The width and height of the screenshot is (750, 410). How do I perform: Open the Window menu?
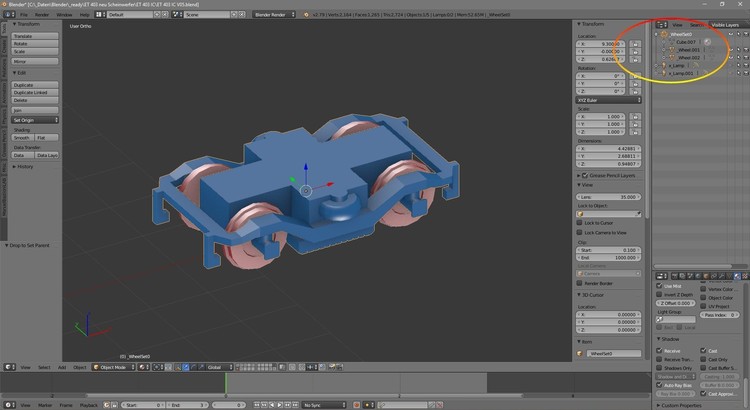pos(65,15)
